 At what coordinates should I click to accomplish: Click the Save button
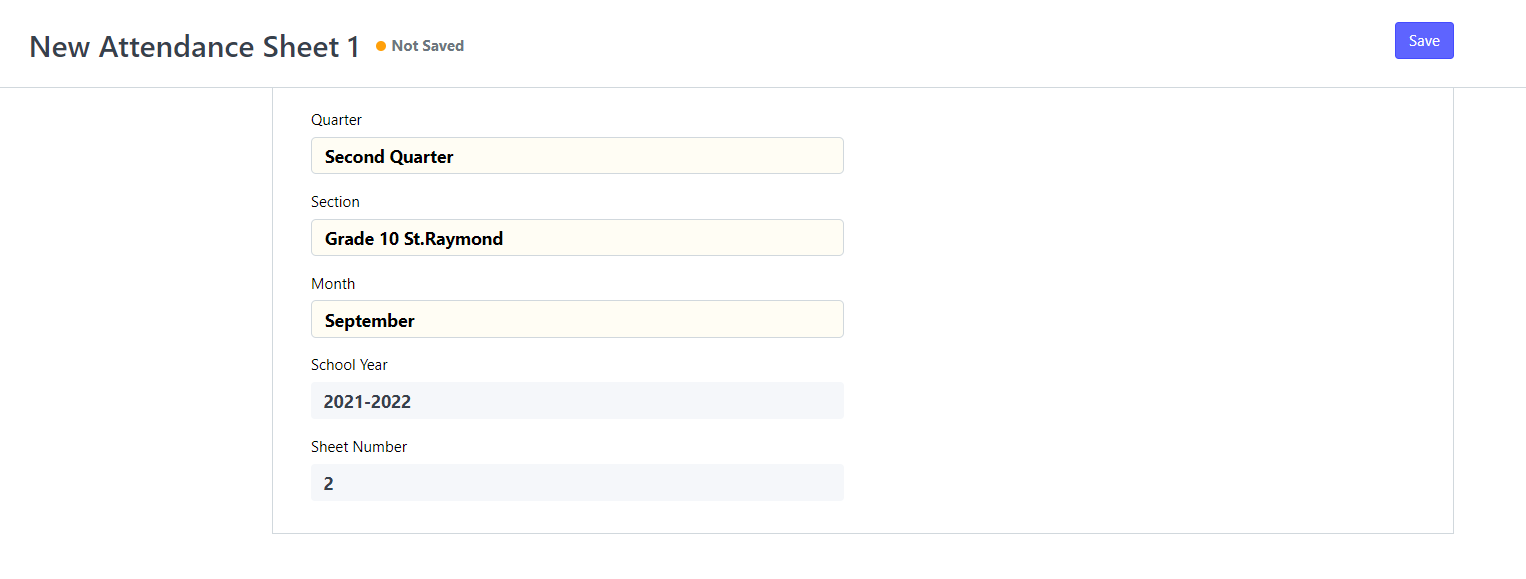(x=1424, y=41)
